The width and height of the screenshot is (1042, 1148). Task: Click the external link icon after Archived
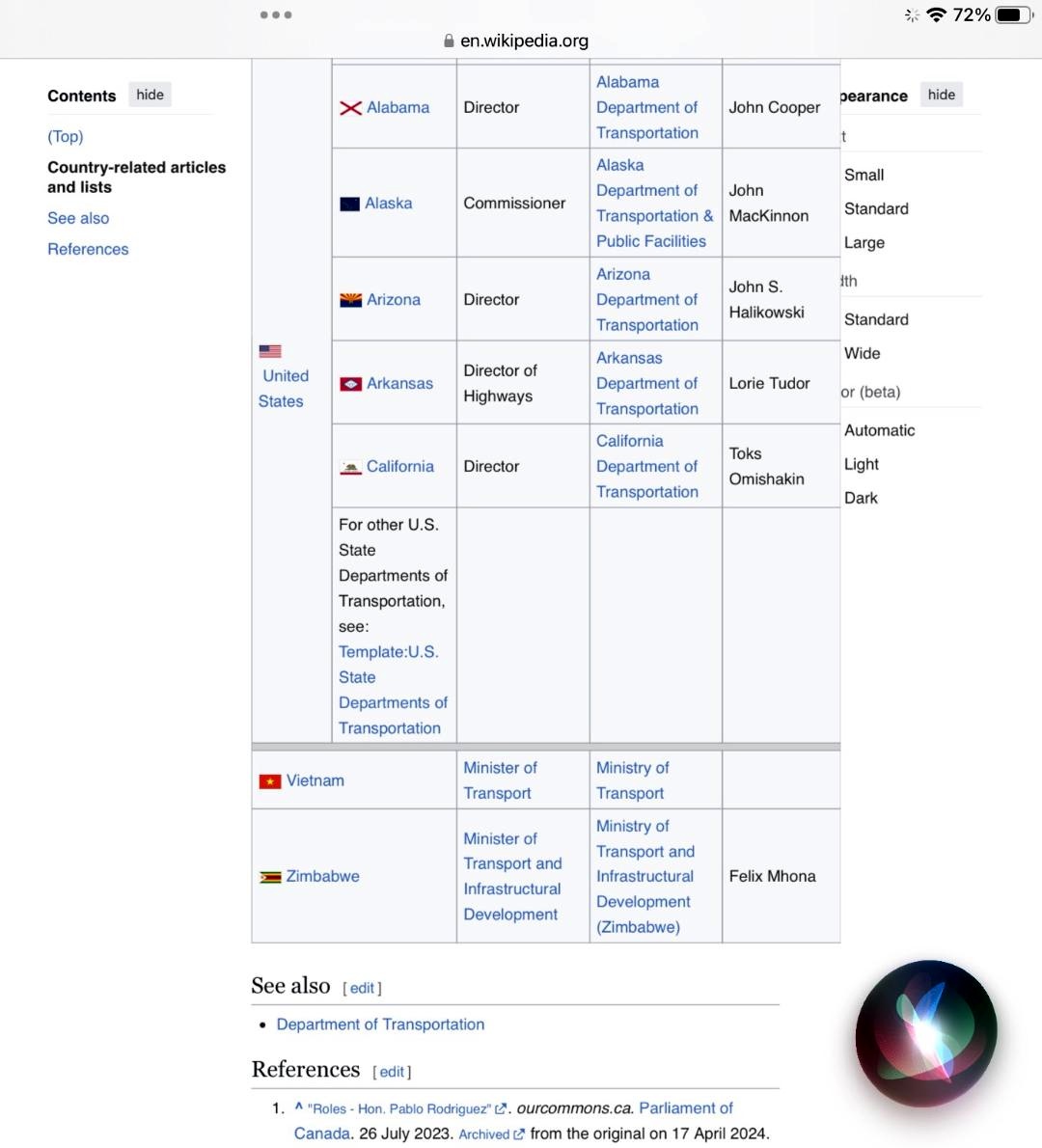pos(519,1134)
